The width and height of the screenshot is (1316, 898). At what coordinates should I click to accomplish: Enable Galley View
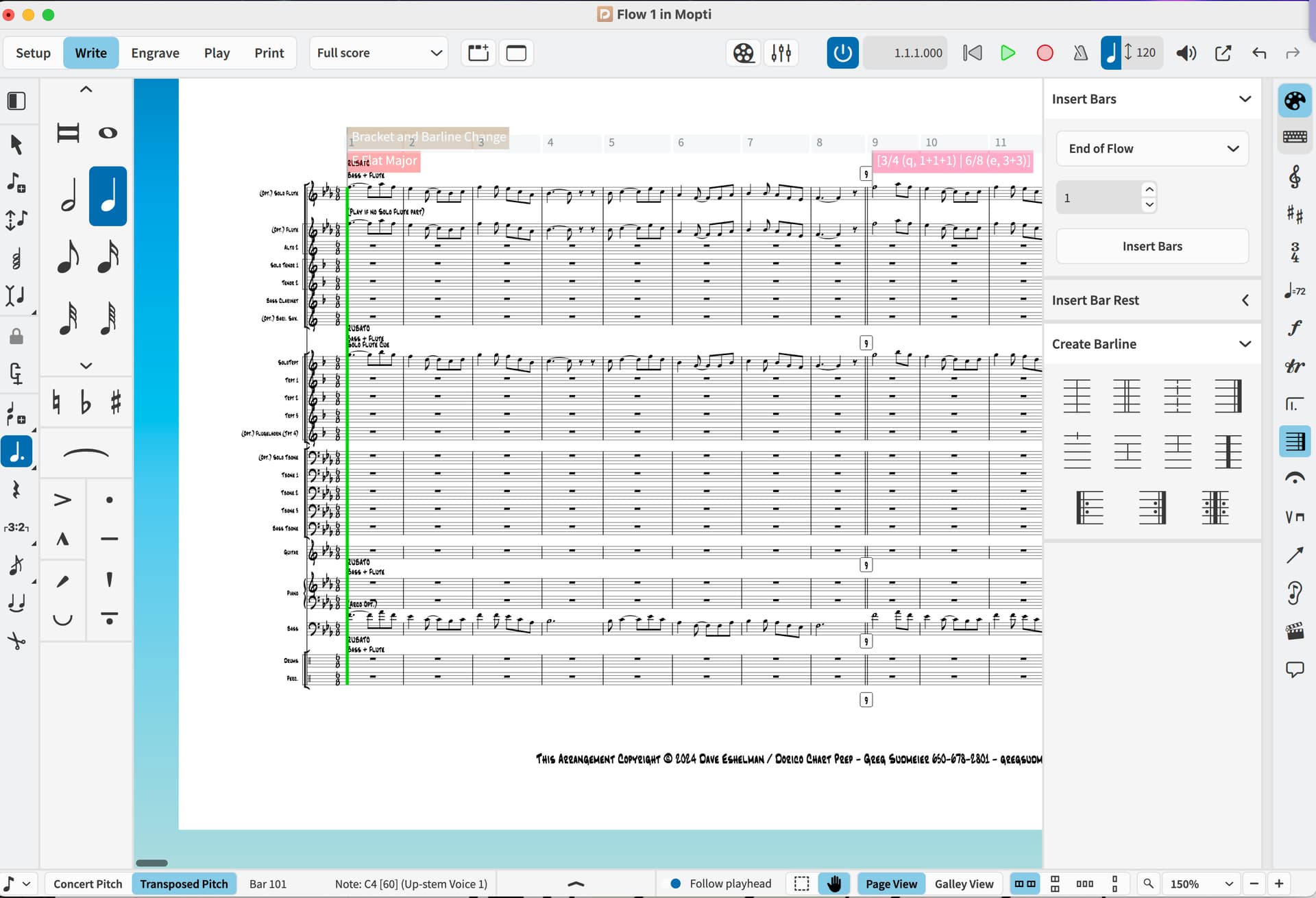[x=964, y=884]
